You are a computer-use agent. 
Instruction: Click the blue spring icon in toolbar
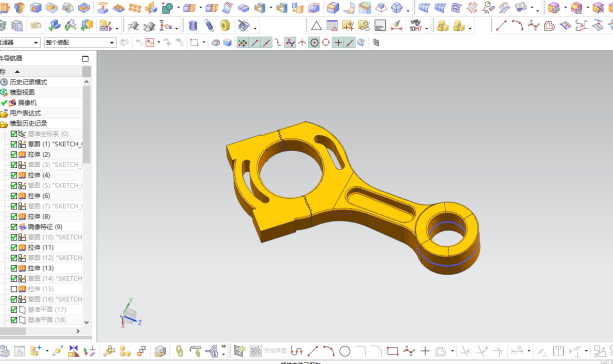tap(209, 26)
